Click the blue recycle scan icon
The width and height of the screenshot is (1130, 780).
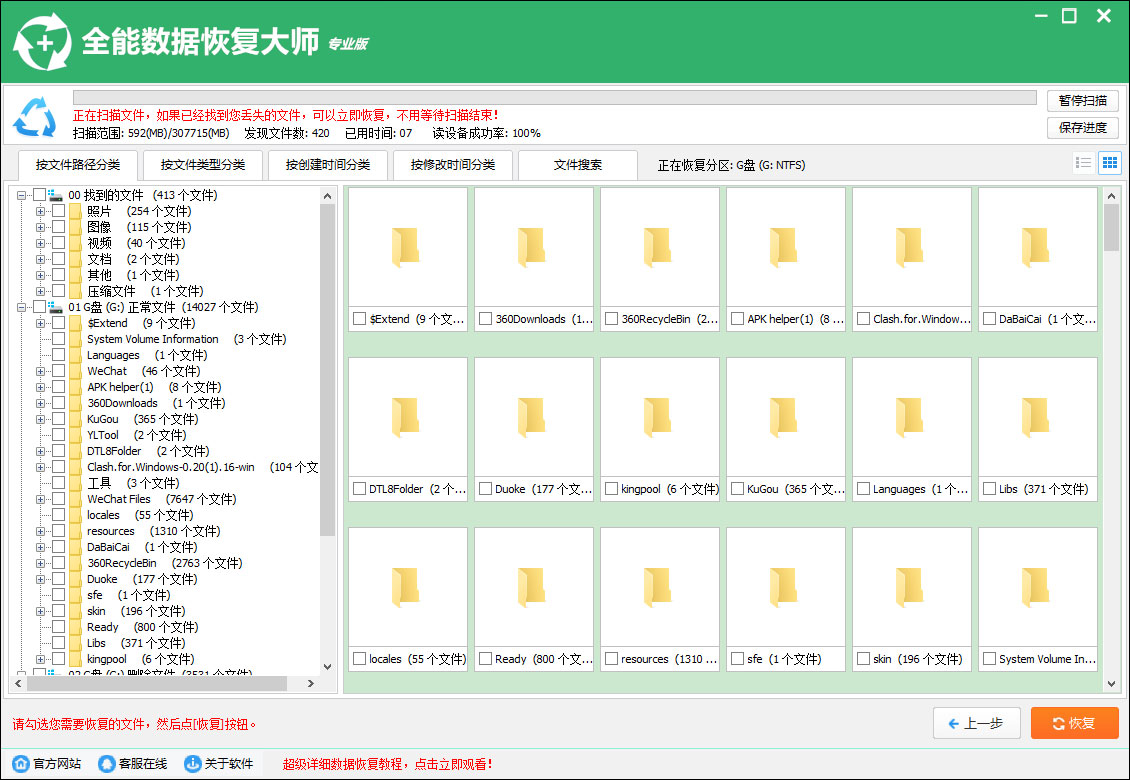point(35,116)
